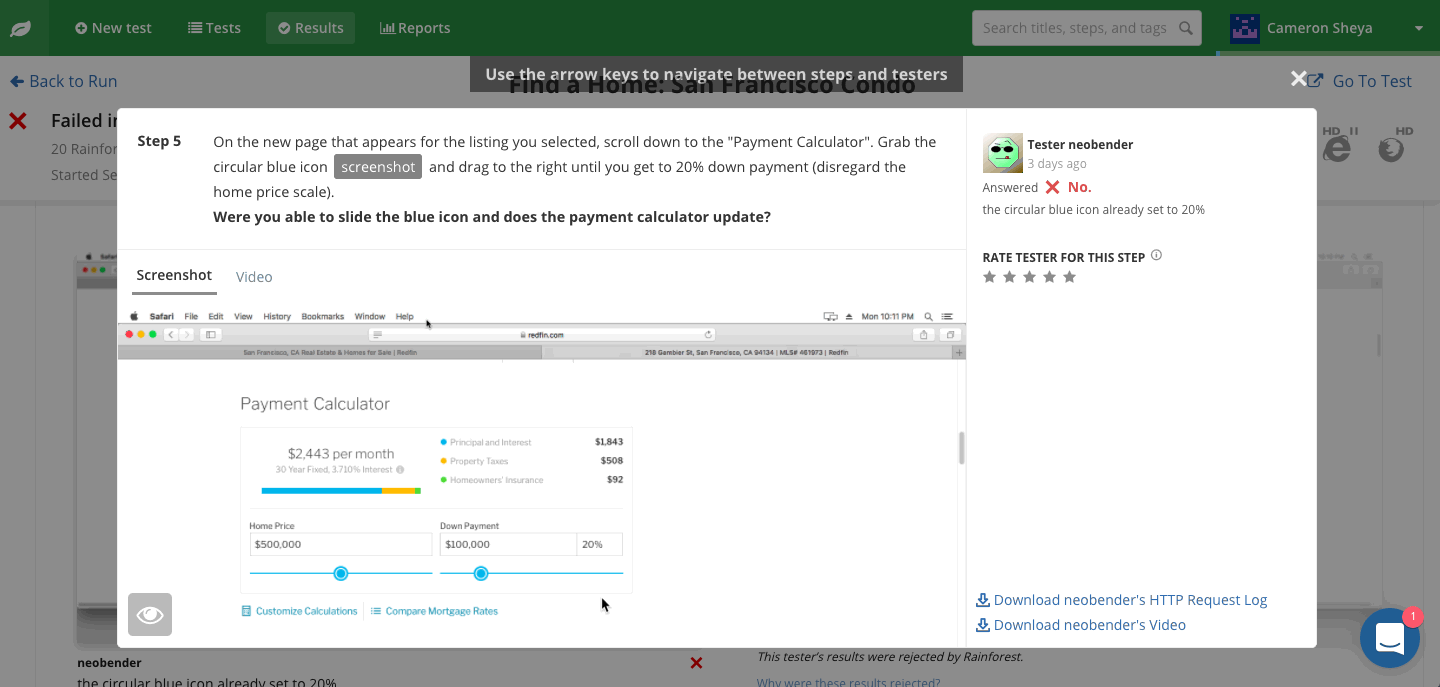The height and width of the screenshot is (687, 1440).
Task: Open the Results section
Action: [x=310, y=28]
